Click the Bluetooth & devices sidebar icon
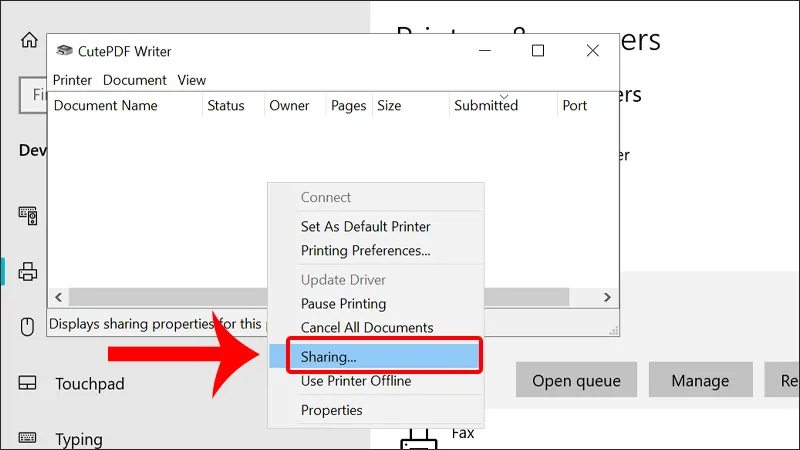 coord(28,215)
